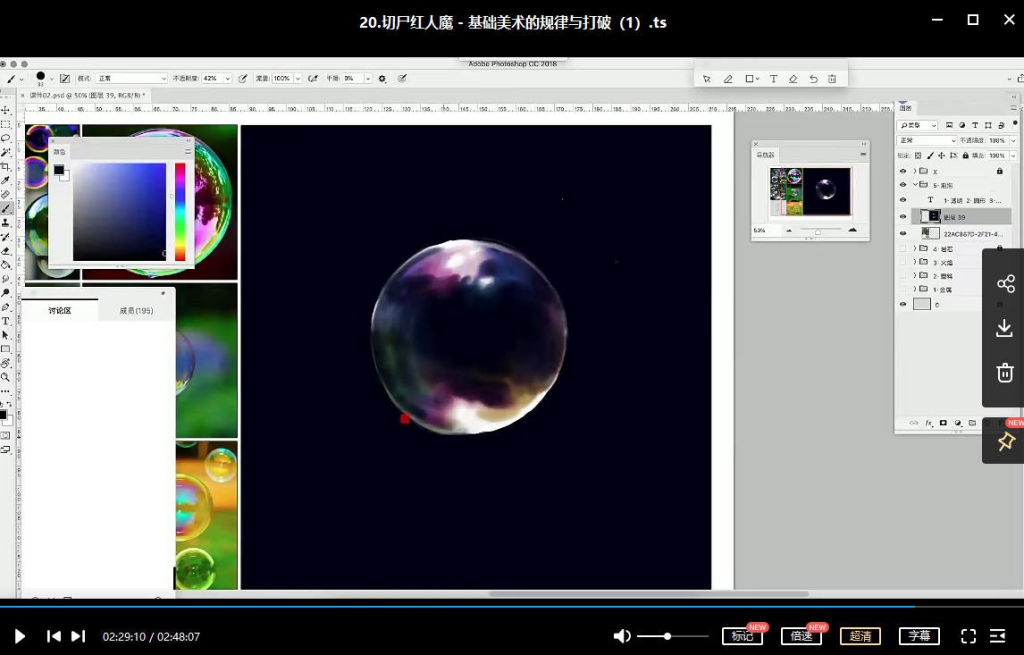Click the 字幕 subtitles button

click(x=919, y=636)
